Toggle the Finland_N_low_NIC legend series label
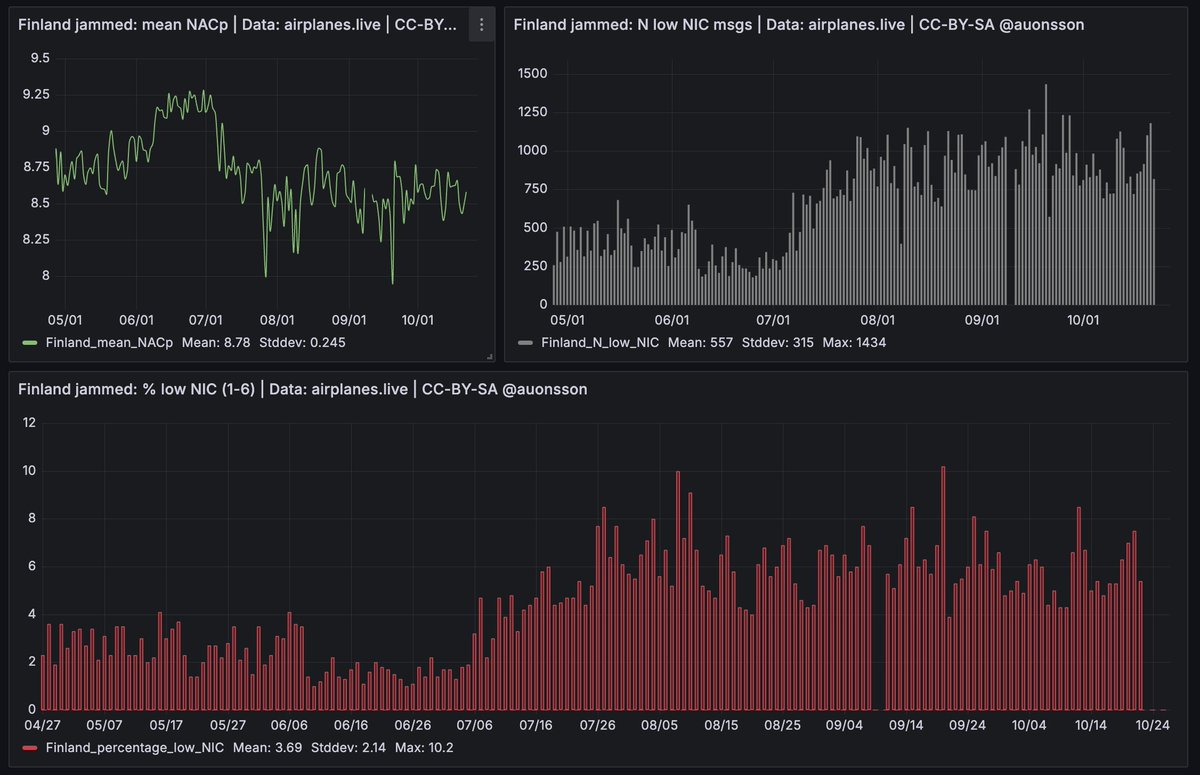1200x775 pixels. [x=599, y=342]
